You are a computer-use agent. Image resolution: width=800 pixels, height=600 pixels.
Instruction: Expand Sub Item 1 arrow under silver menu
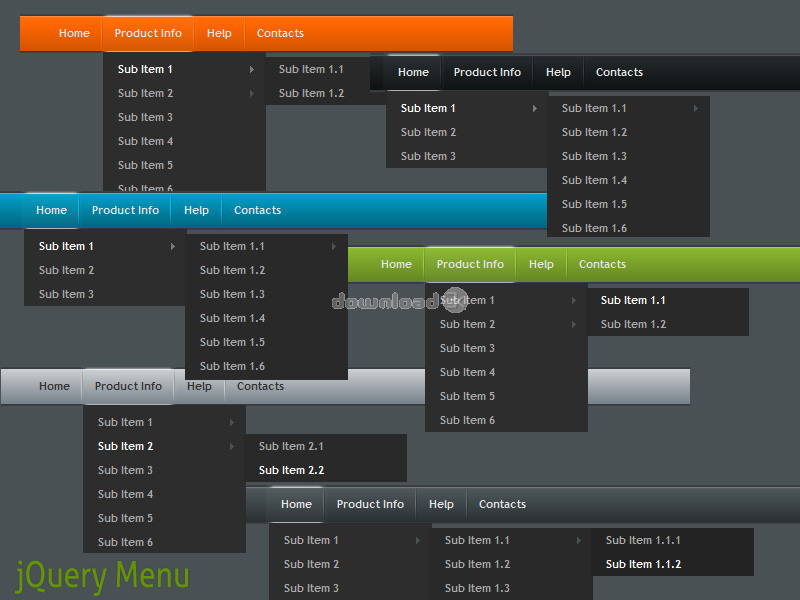pos(232,422)
